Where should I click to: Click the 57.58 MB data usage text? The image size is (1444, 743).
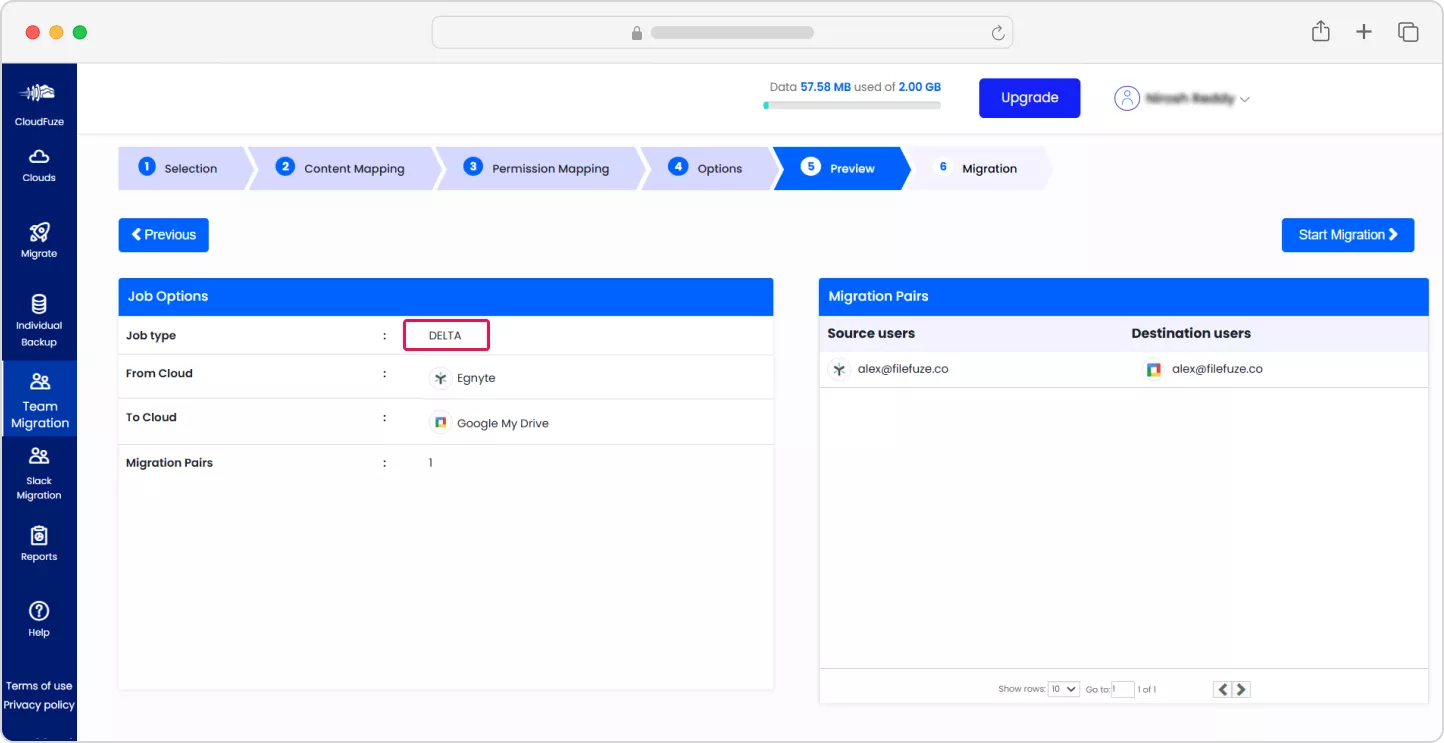pyautogui.click(x=826, y=87)
